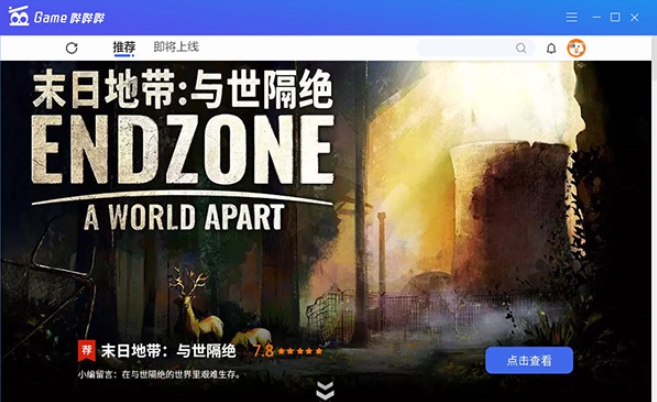The width and height of the screenshot is (657, 402).
Task: Click the Game 哔哔哔 logo icon
Action: point(18,16)
